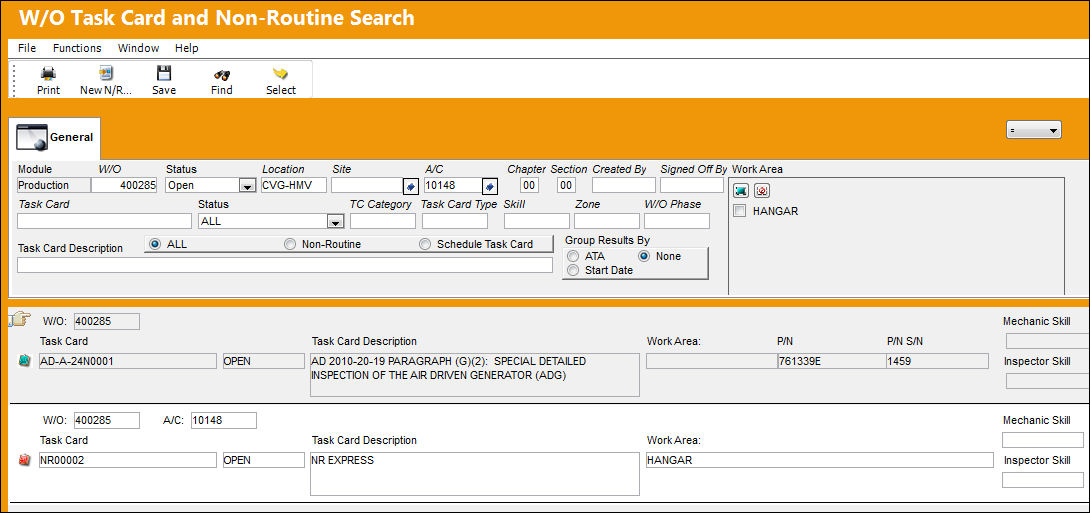This screenshot has width=1090, height=513.
Task: Click the Inspector Skill field for AD-A-24N0001
Action: point(1048,381)
